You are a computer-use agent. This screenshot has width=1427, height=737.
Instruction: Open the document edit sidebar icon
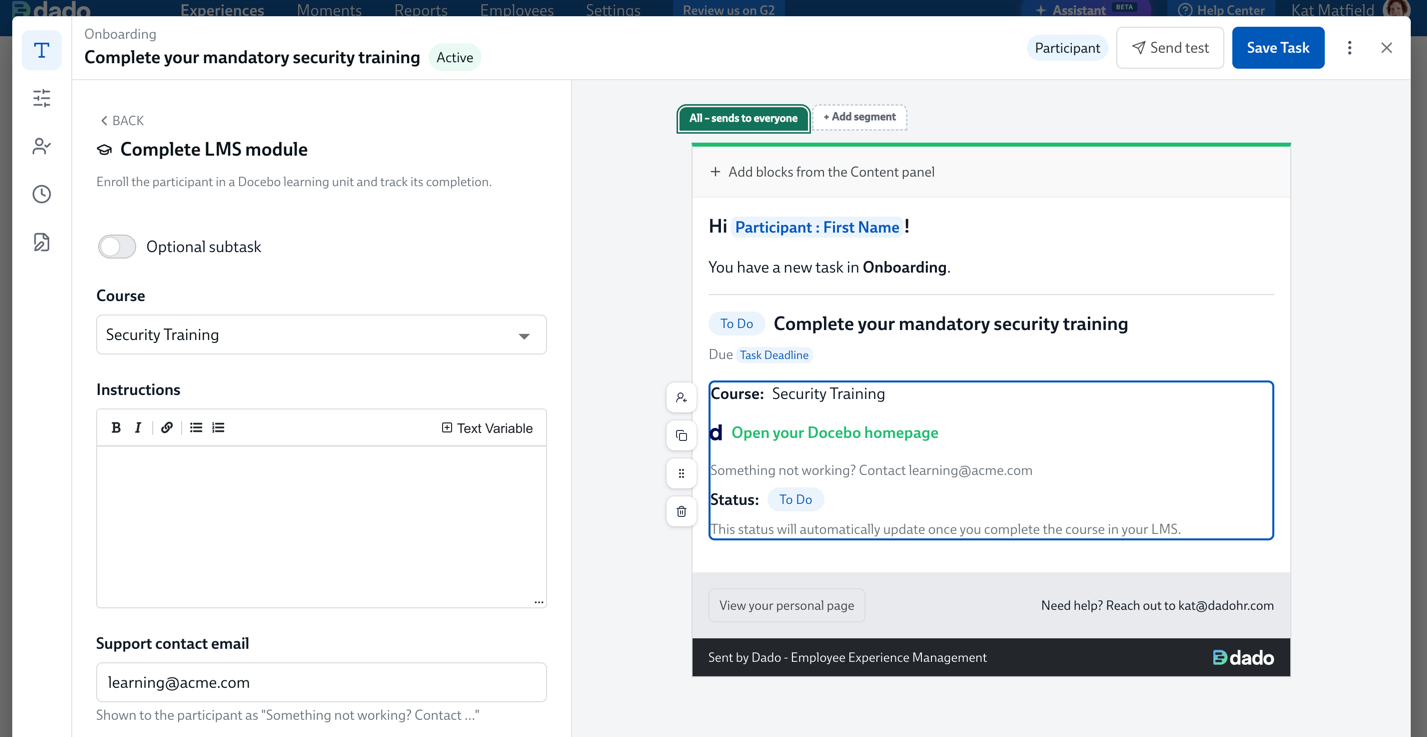click(x=42, y=242)
